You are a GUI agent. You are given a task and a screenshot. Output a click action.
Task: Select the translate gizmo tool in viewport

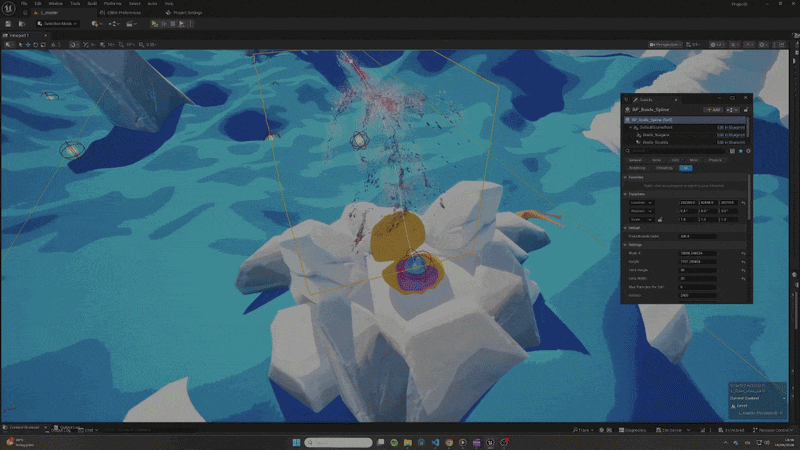(28, 45)
